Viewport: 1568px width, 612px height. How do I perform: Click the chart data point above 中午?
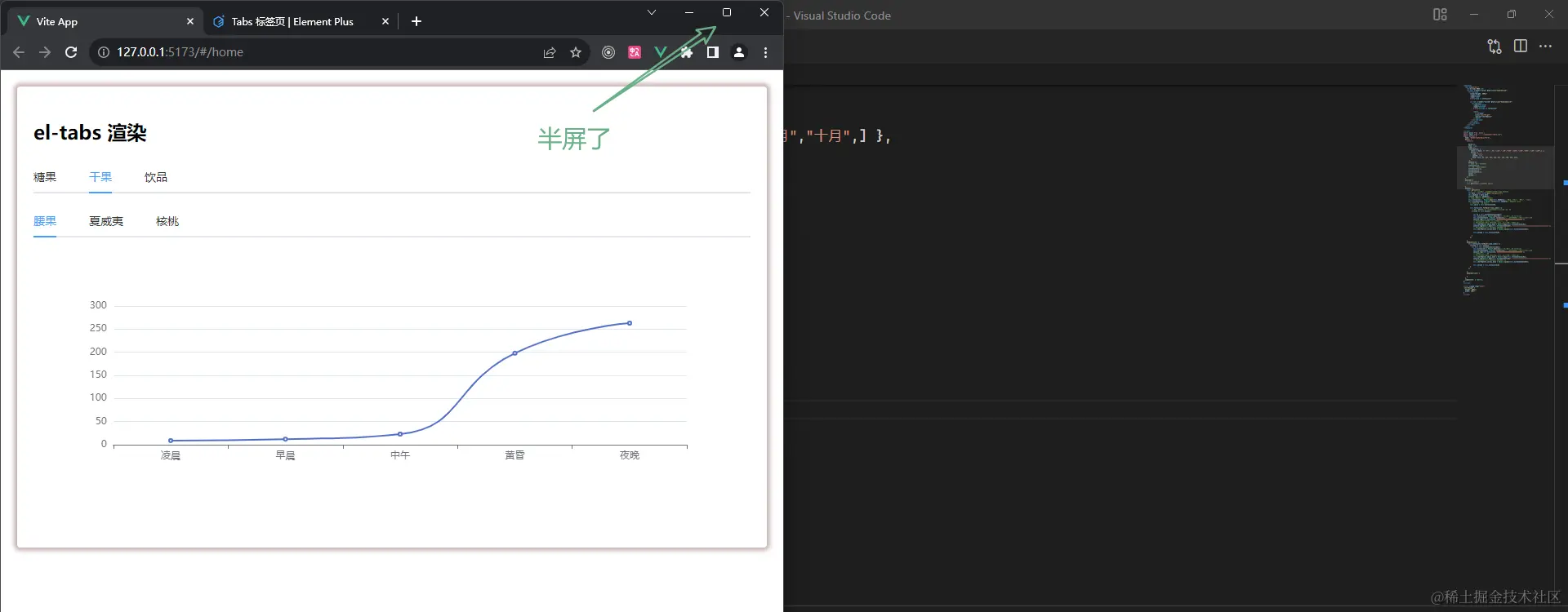(400, 434)
